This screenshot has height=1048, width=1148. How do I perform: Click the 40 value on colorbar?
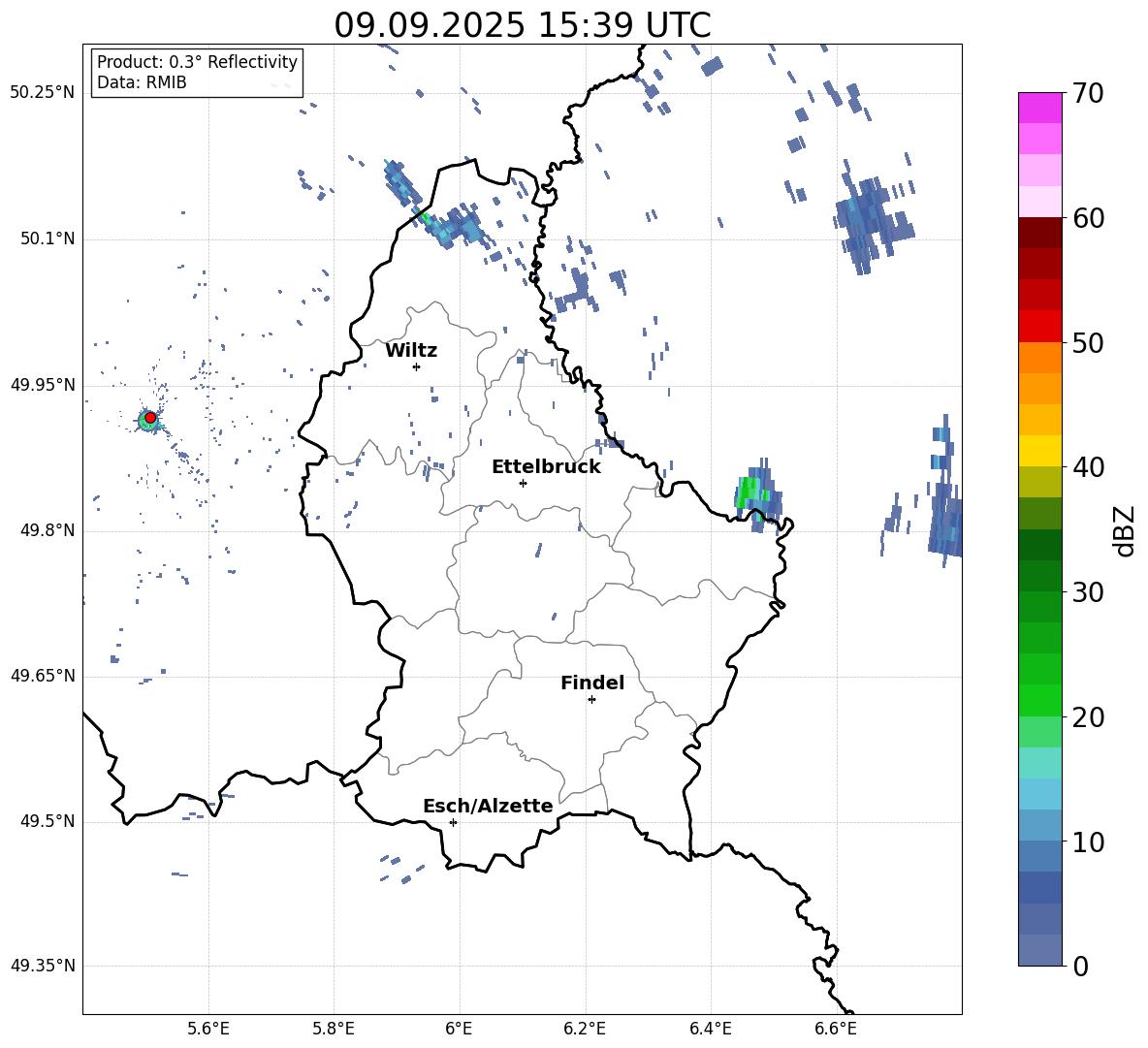click(1088, 467)
